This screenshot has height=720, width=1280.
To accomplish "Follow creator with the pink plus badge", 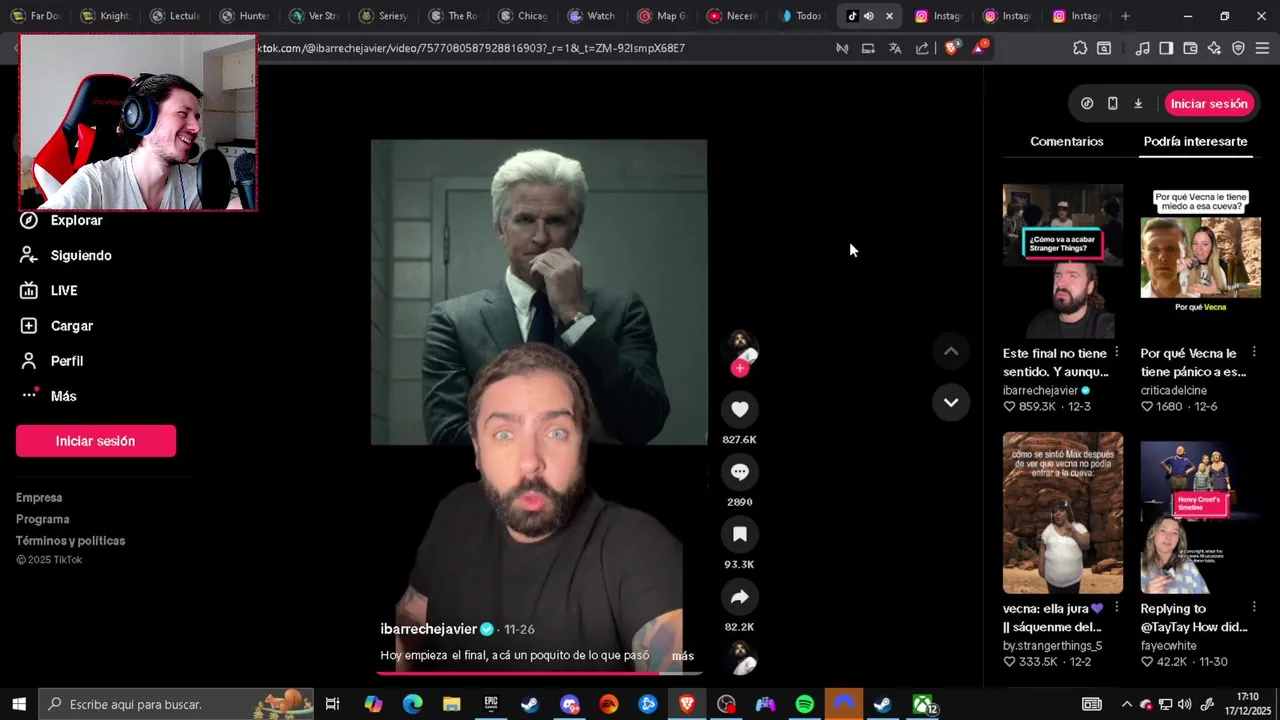I will click(x=740, y=368).
